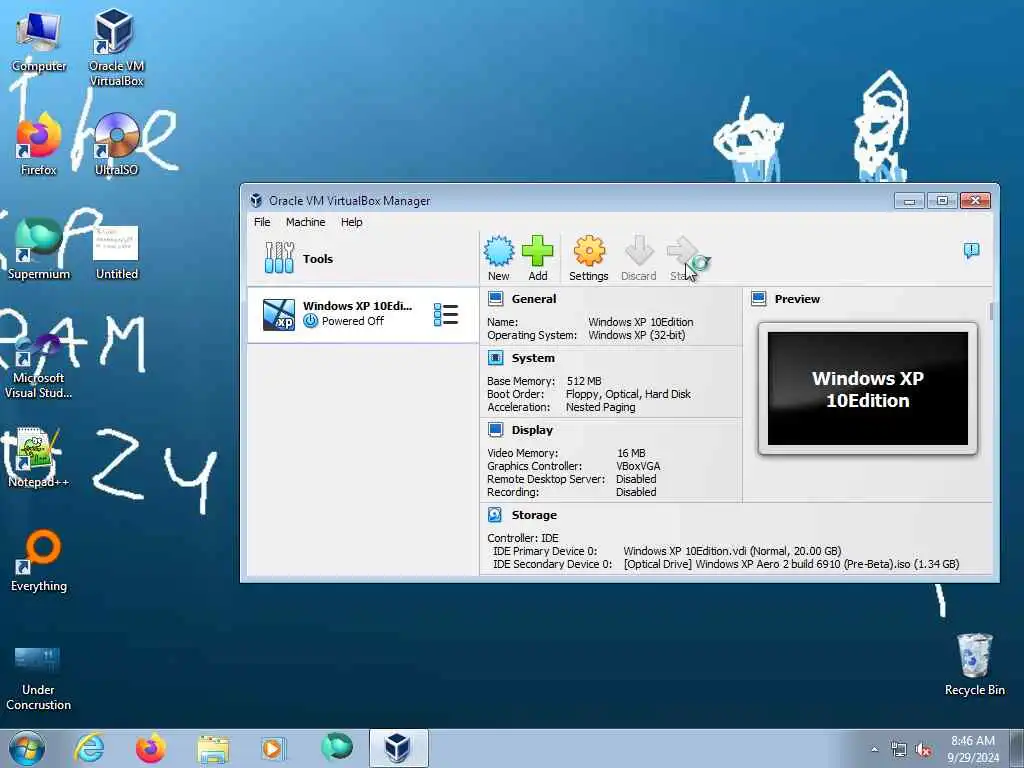The width and height of the screenshot is (1024, 768).
Task: Select Under Concrustion desktop item
Action: tap(39, 678)
